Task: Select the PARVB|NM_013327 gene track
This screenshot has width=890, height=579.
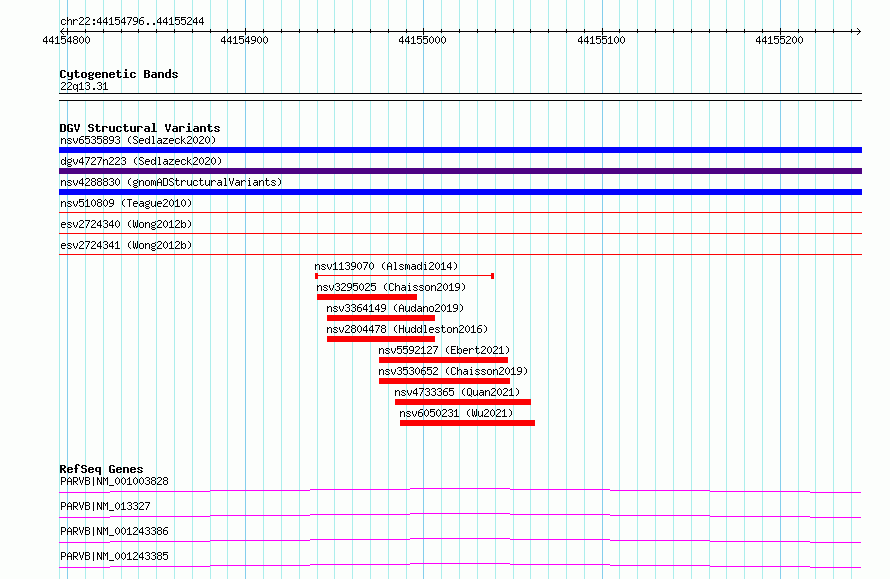Action: tap(460, 515)
